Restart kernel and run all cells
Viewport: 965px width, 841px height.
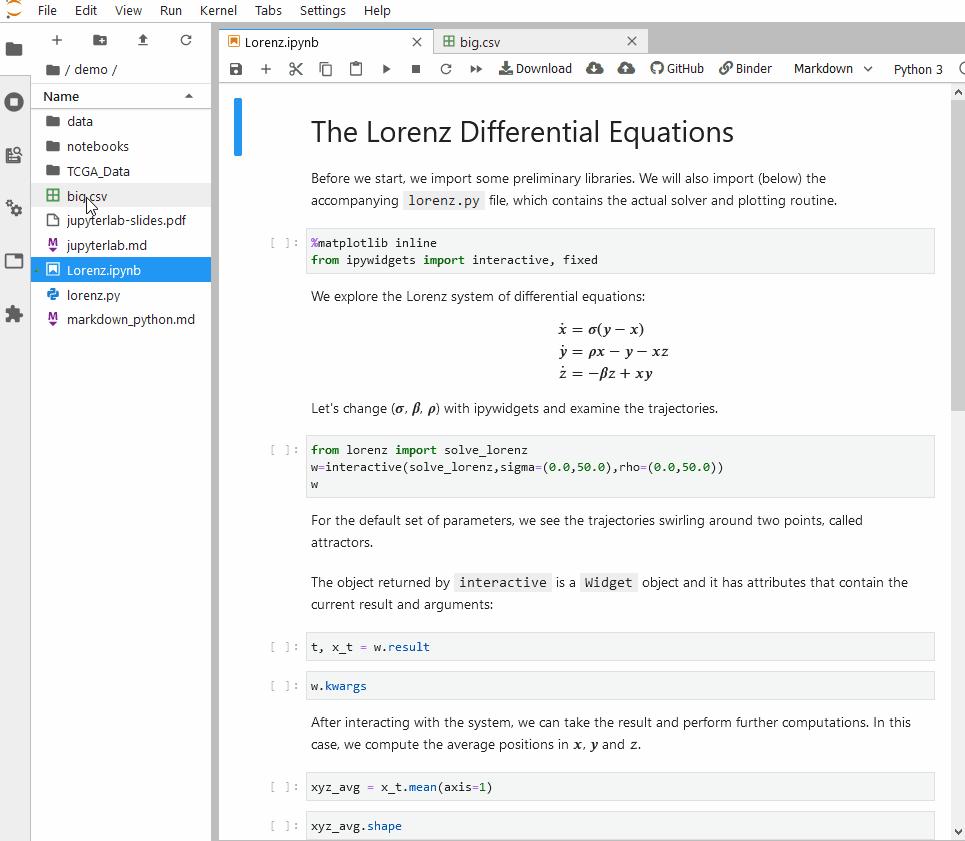pos(476,69)
